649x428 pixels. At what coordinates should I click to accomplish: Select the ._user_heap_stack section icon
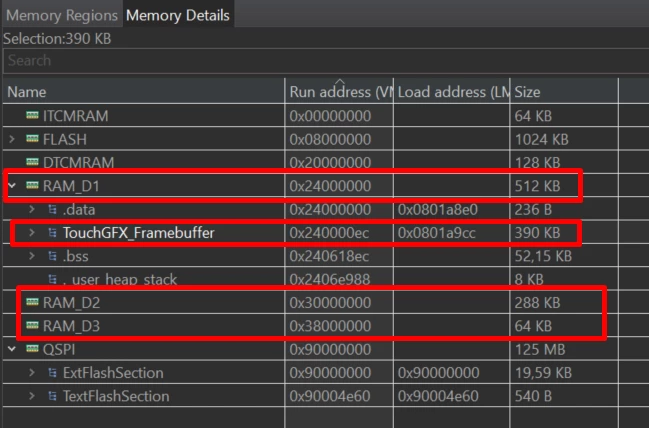[x=52, y=279]
